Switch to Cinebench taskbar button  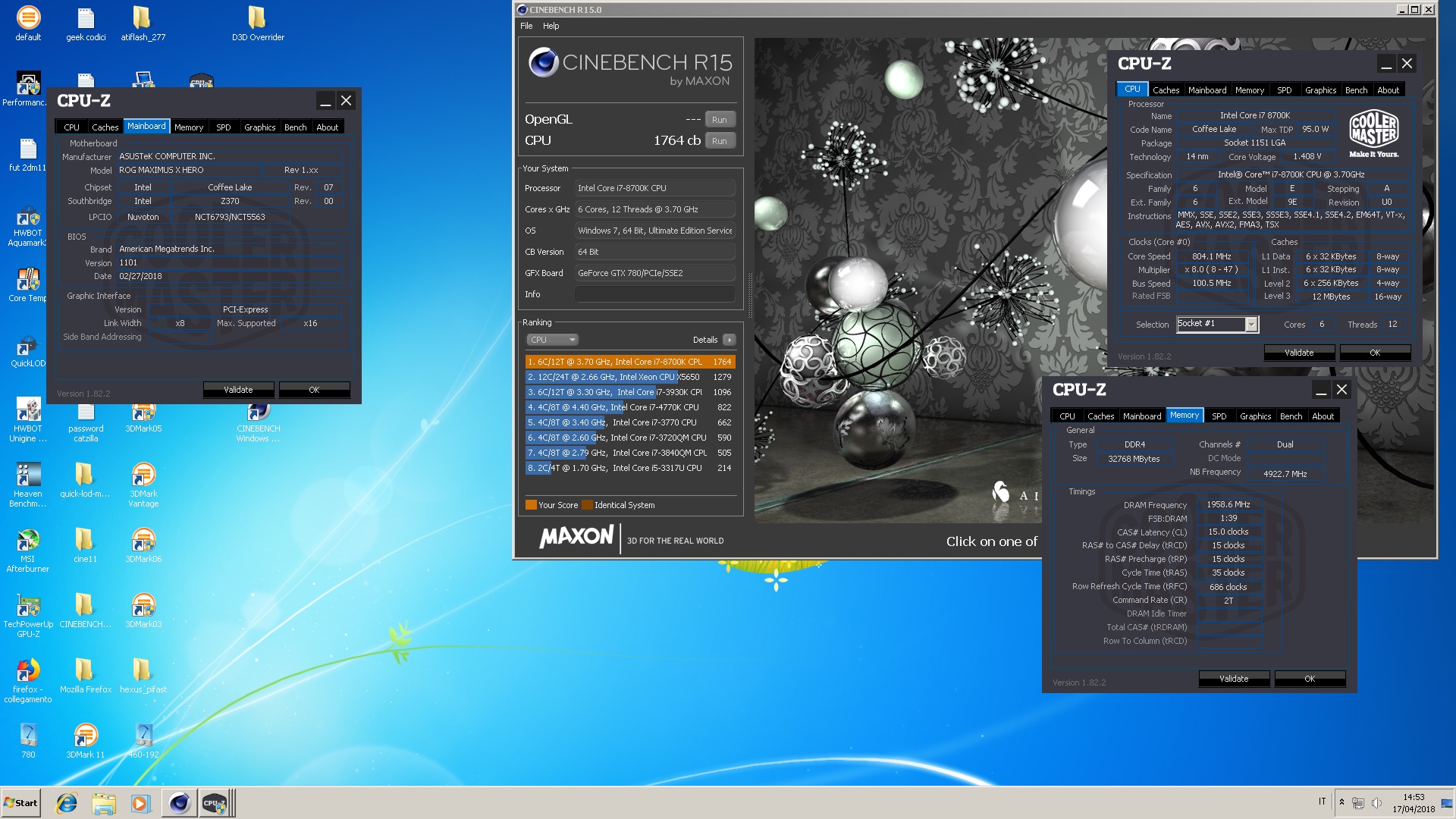pos(179,803)
